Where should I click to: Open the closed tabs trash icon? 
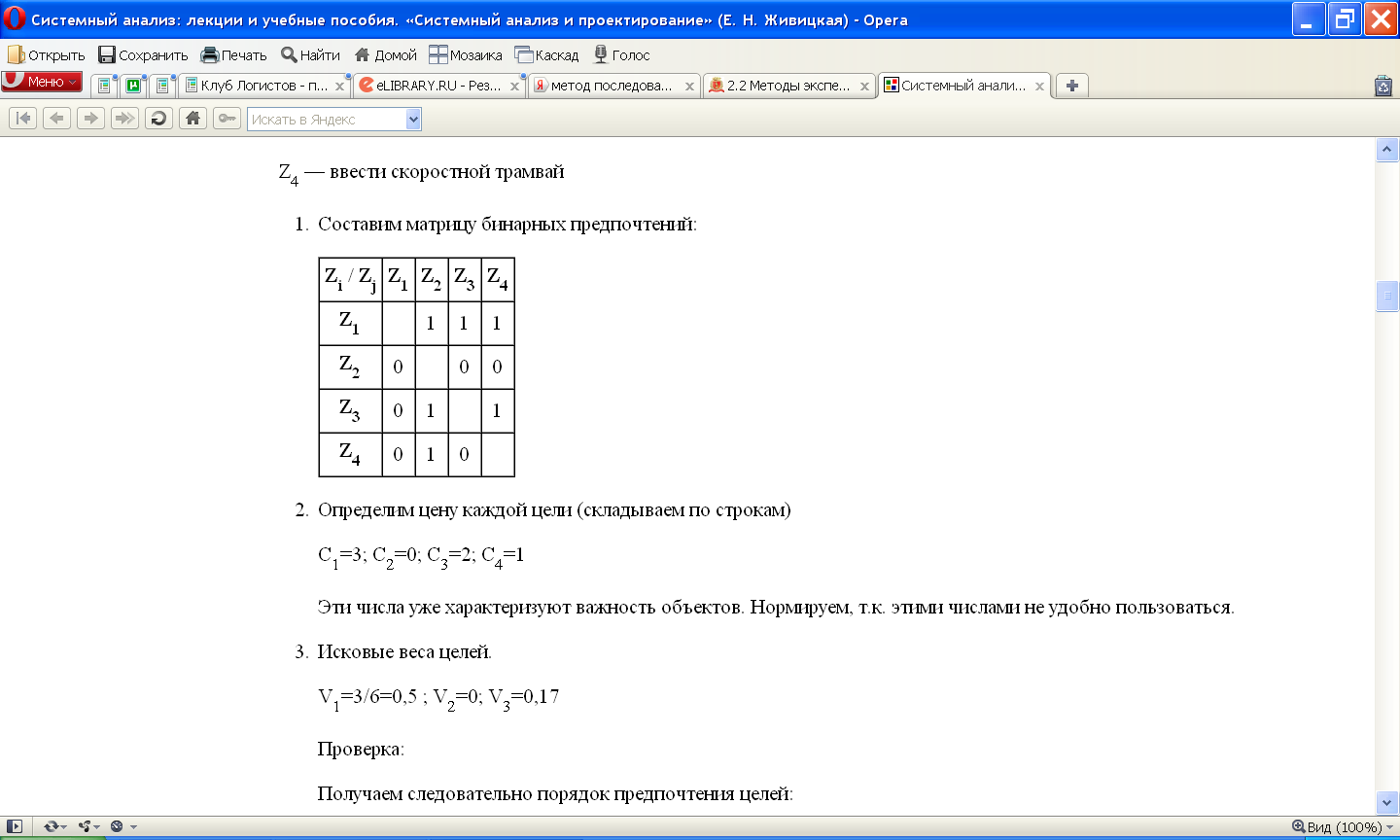(x=1383, y=86)
